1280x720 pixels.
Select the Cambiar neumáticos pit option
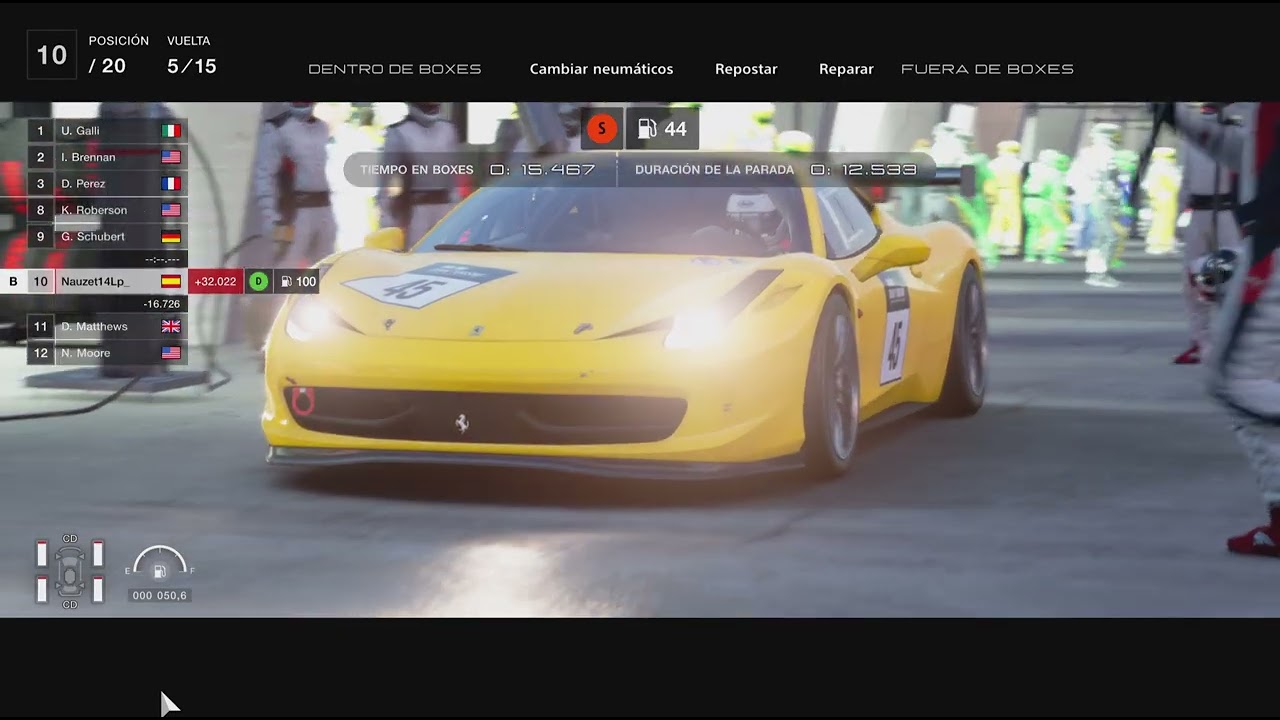pos(601,69)
